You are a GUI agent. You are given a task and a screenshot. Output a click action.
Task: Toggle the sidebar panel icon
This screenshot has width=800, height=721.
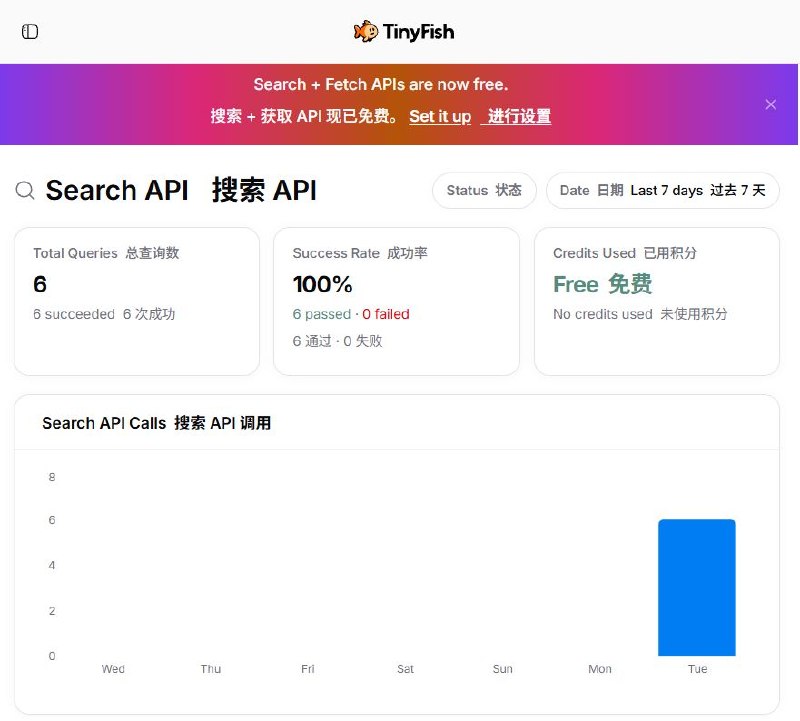point(30,32)
